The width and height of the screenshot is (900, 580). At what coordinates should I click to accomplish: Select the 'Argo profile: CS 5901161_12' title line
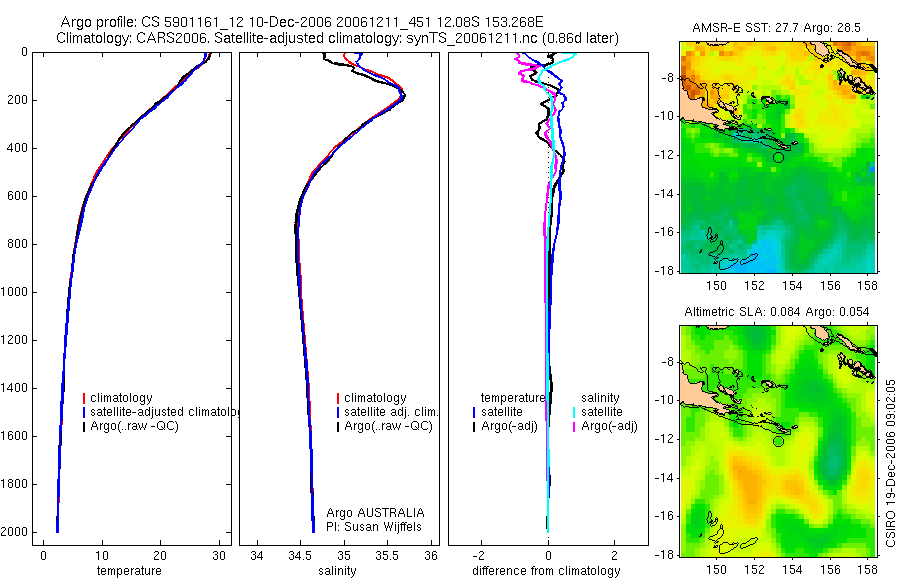point(302,23)
